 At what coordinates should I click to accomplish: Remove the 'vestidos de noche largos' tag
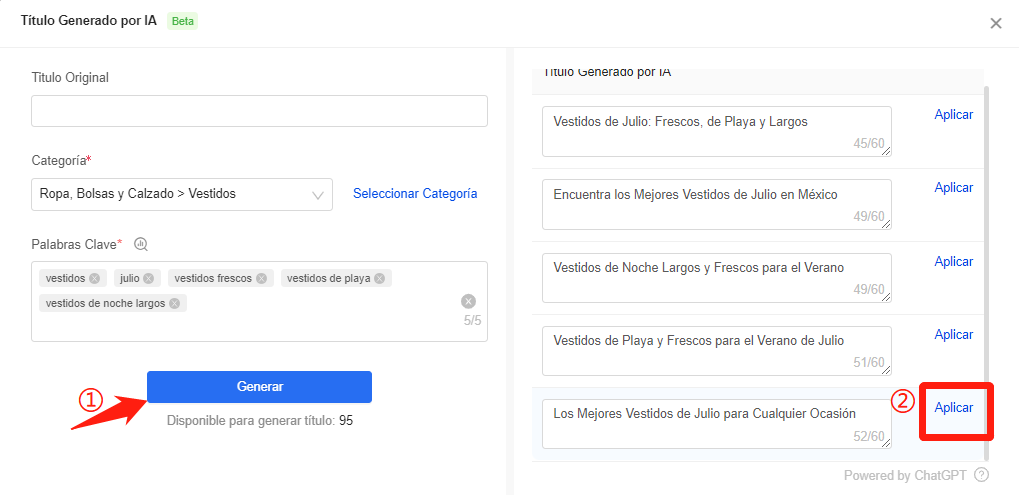(174, 303)
